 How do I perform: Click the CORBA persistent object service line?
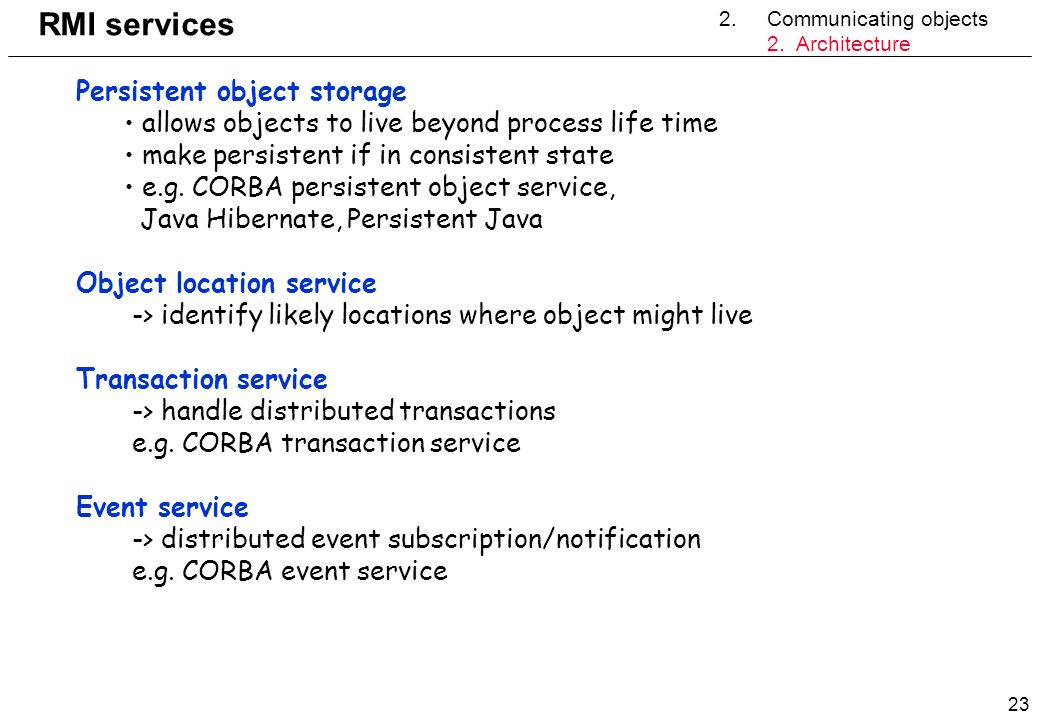tap(370, 187)
